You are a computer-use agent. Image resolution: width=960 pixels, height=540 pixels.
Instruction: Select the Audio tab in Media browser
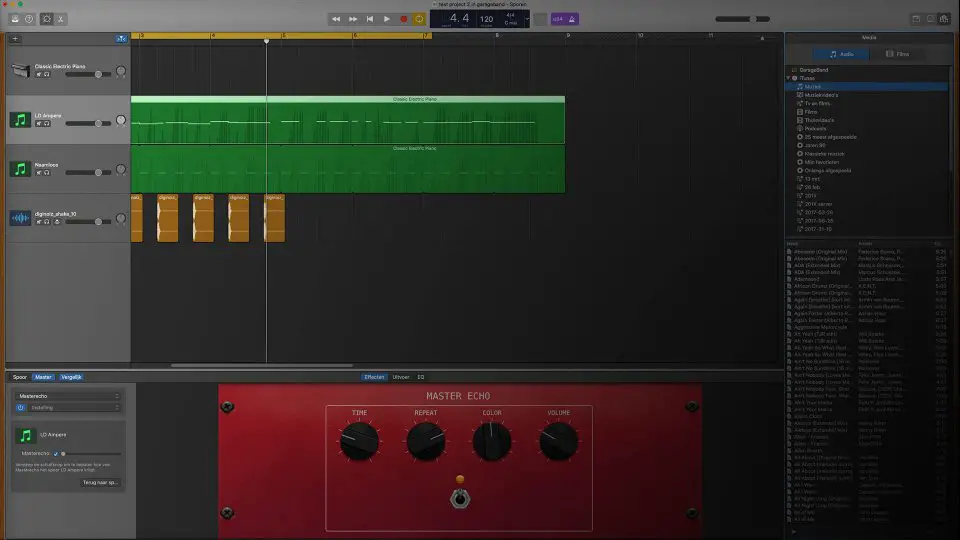841,54
